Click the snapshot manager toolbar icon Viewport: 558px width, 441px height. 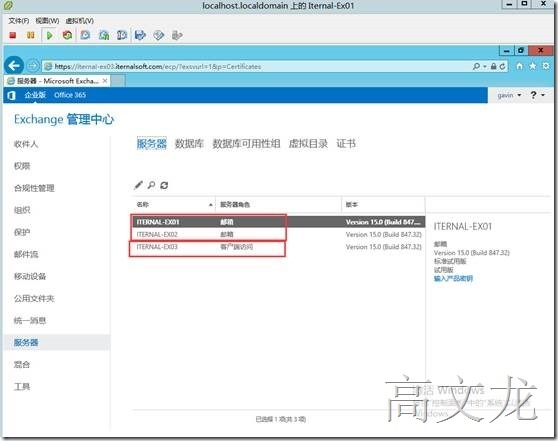coord(122,35)
